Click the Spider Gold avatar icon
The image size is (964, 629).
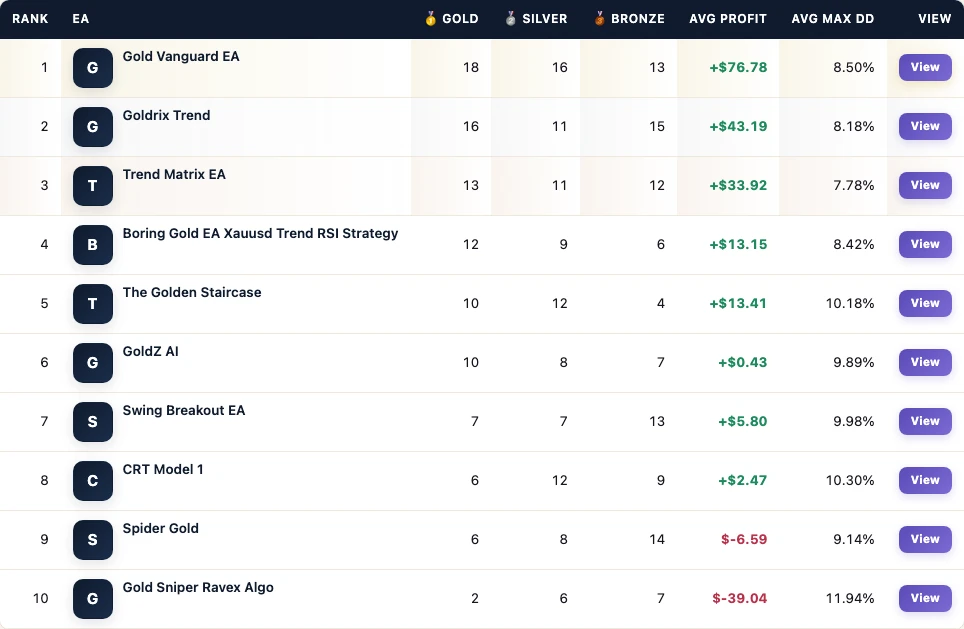tap(93, 540)
